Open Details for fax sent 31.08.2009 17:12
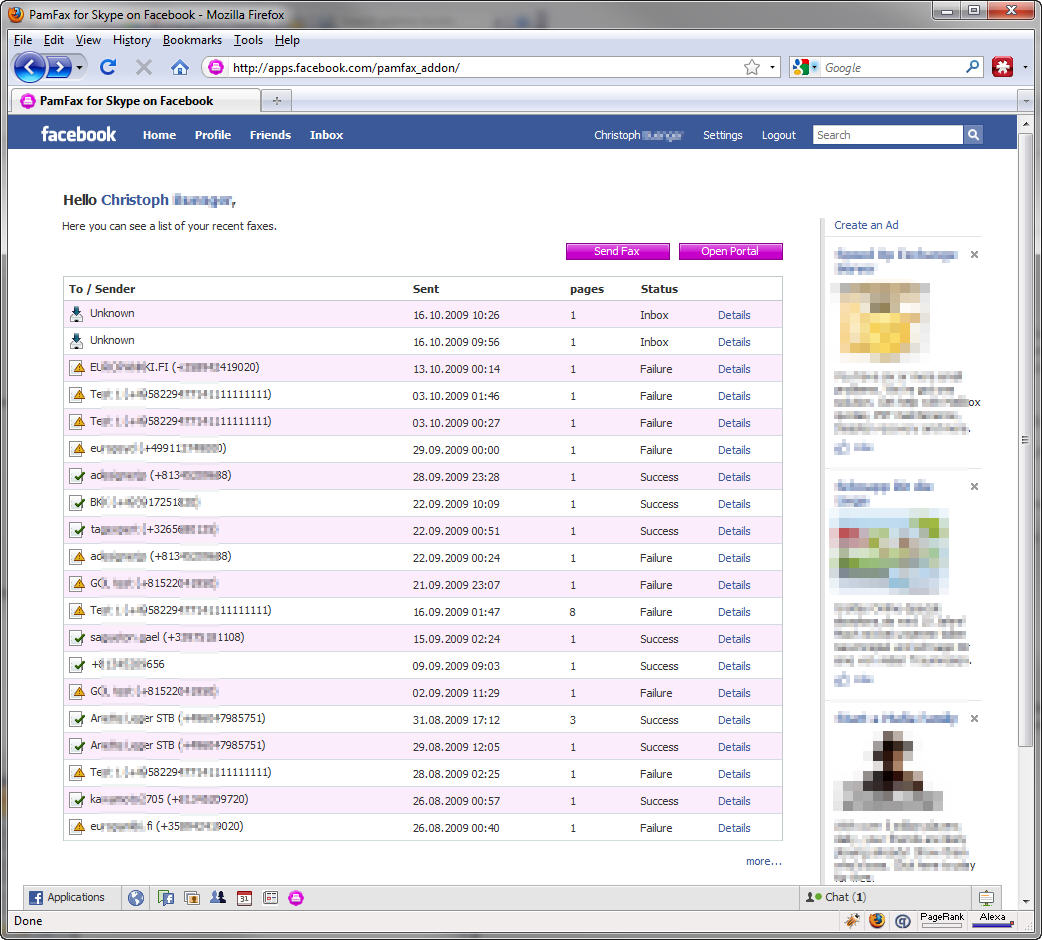Image resolution: width=1042 pixels, height=940 pixels. [x=734, y=719]
